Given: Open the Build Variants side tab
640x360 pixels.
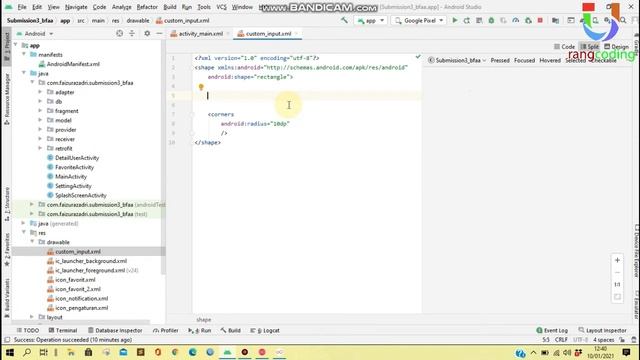Looking at the screenshot, I should tap(7, 298).
